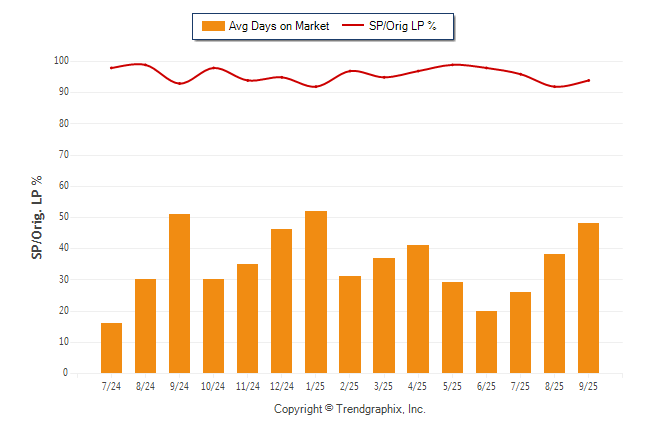Select the 9/25 orange bar
The image size is (646, 434).
pos(588,298)
